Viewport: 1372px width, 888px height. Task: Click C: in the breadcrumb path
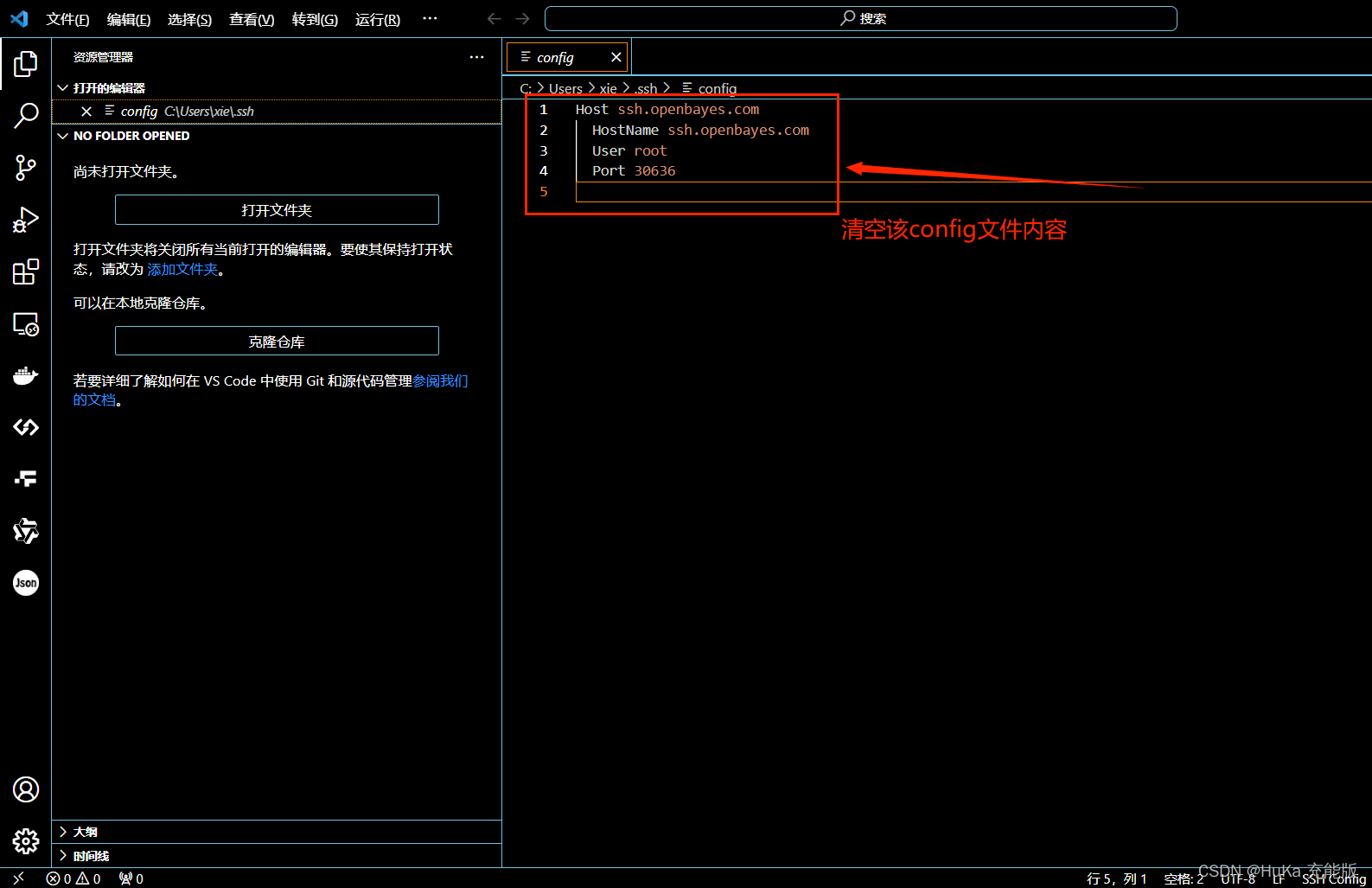click(x=526, y=88)
